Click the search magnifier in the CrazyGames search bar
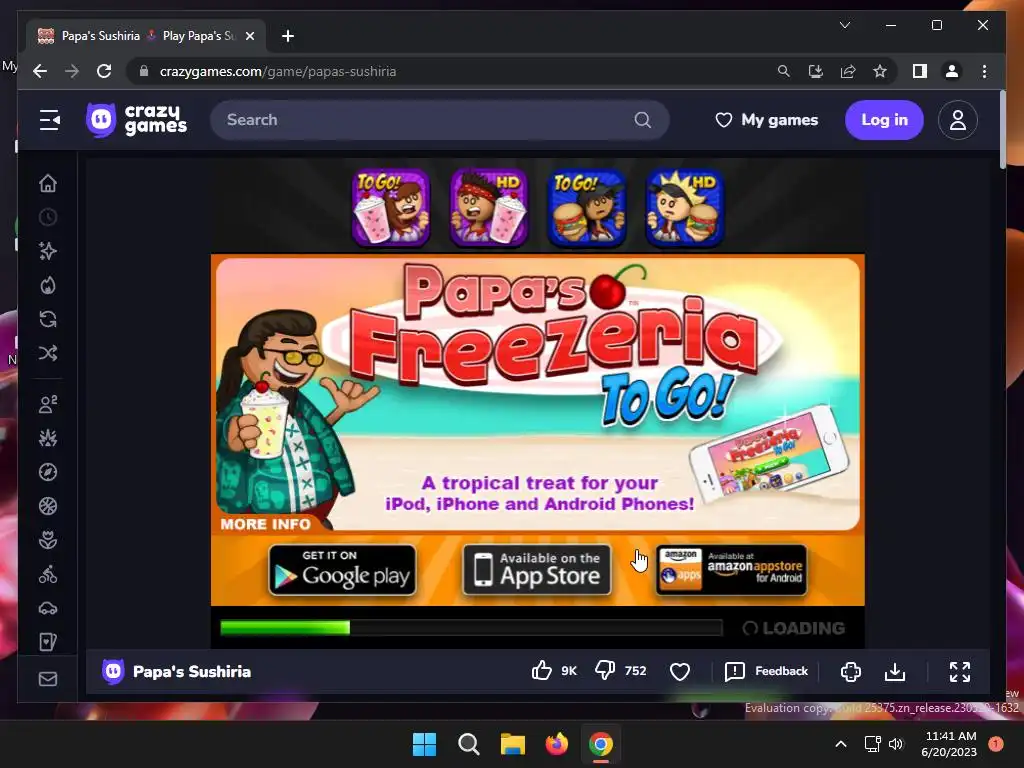This screenshot has width=1024, height=768. tap(643, 120)
